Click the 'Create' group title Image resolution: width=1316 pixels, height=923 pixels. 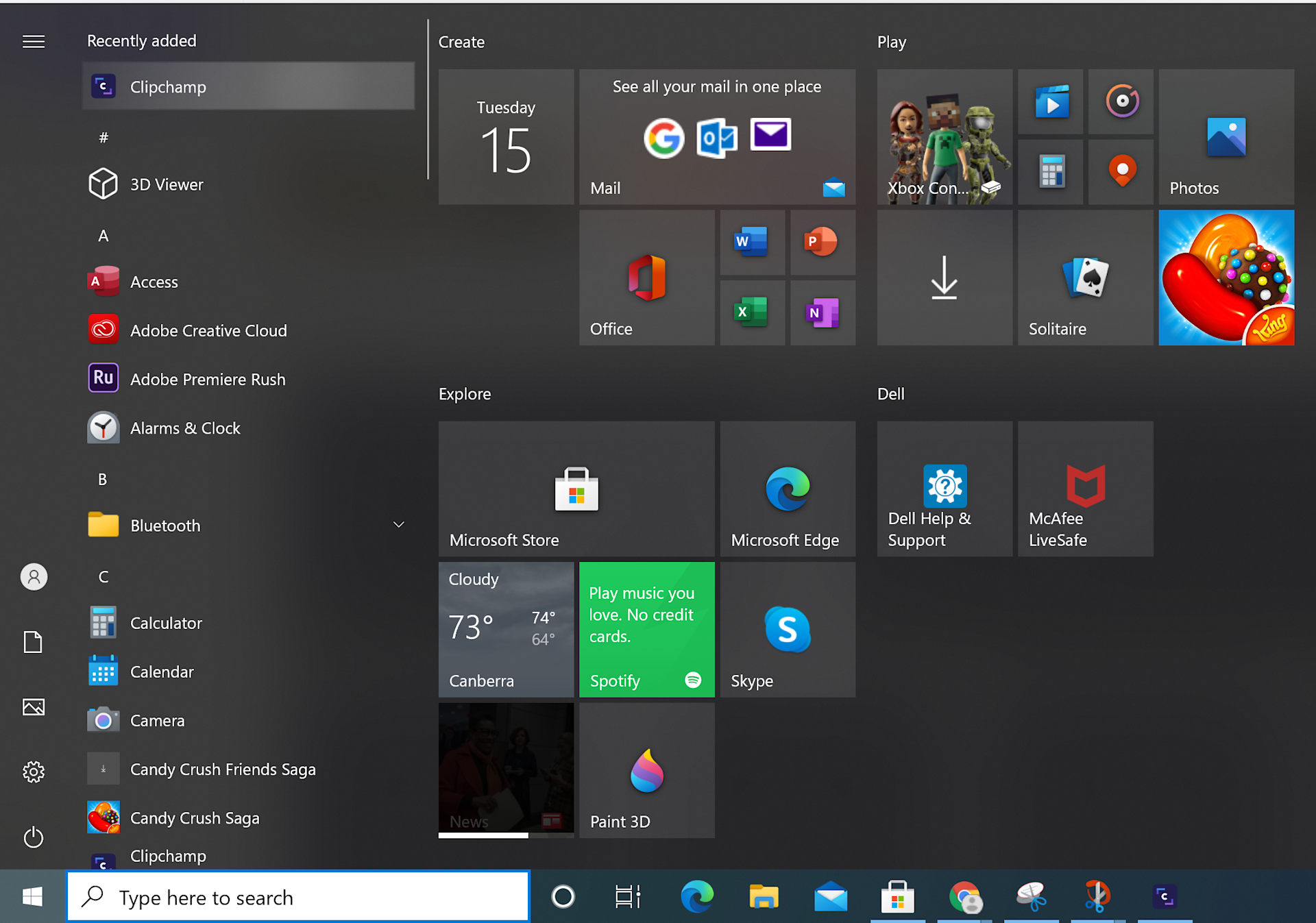click(461, 42)
